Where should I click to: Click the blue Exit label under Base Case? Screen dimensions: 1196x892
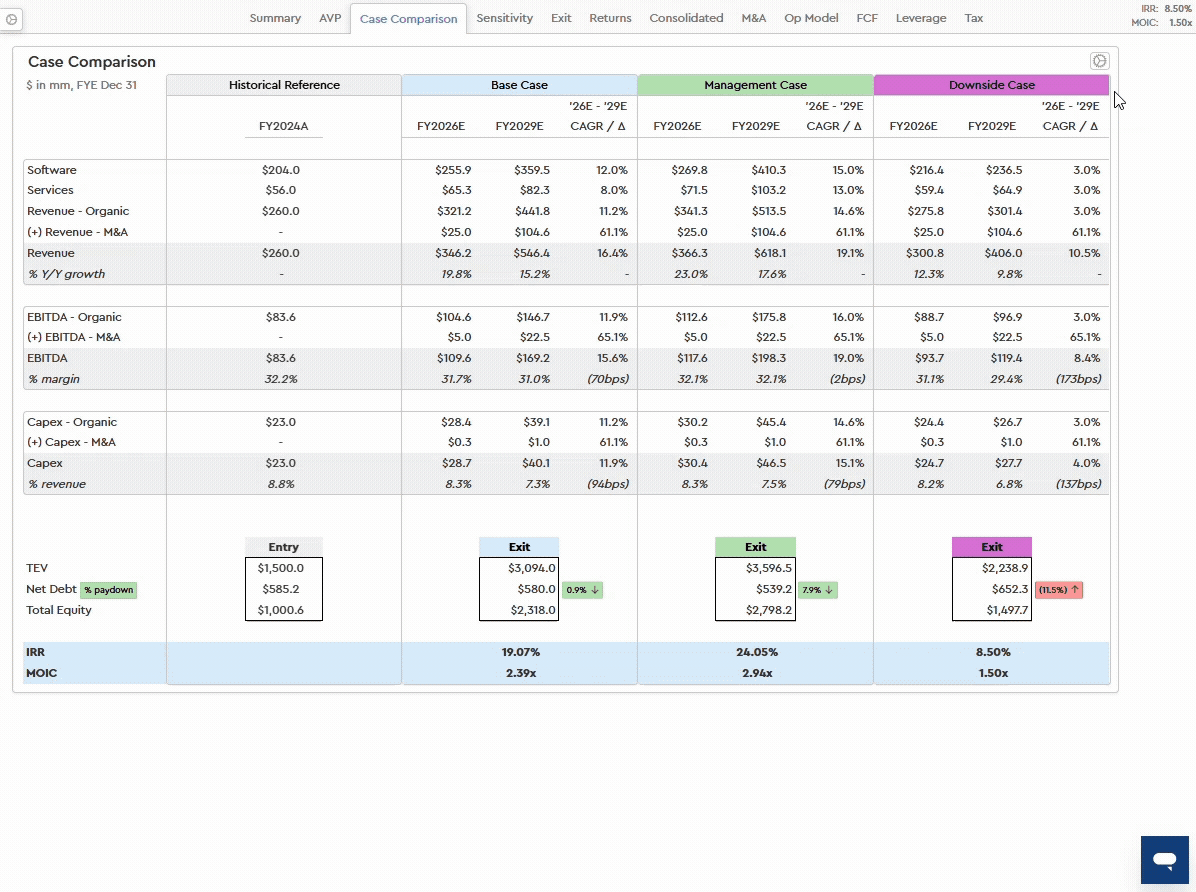coord(519,547)
